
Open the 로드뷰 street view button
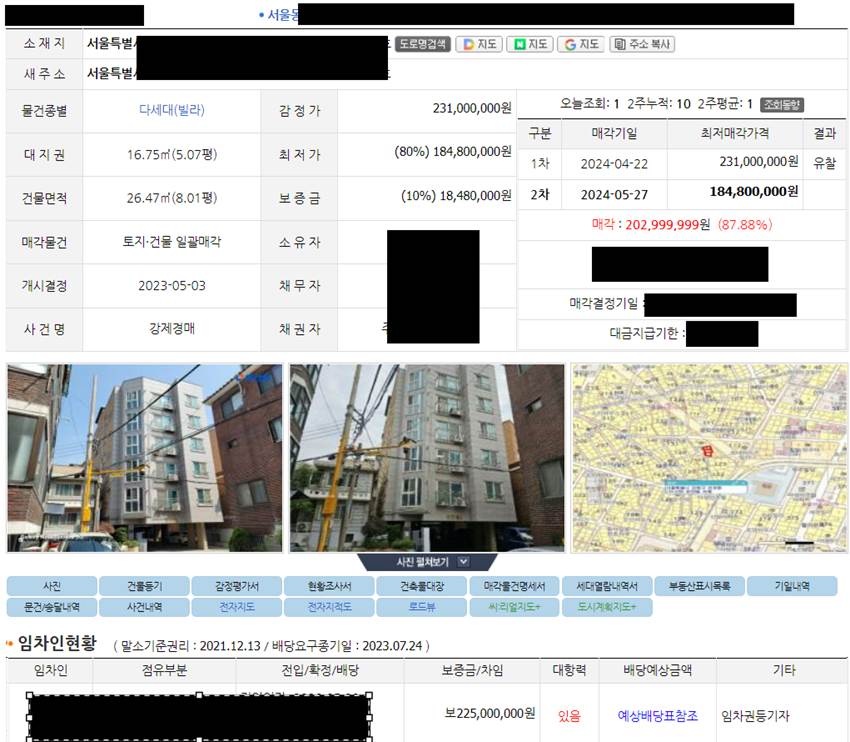click(421, 607)
